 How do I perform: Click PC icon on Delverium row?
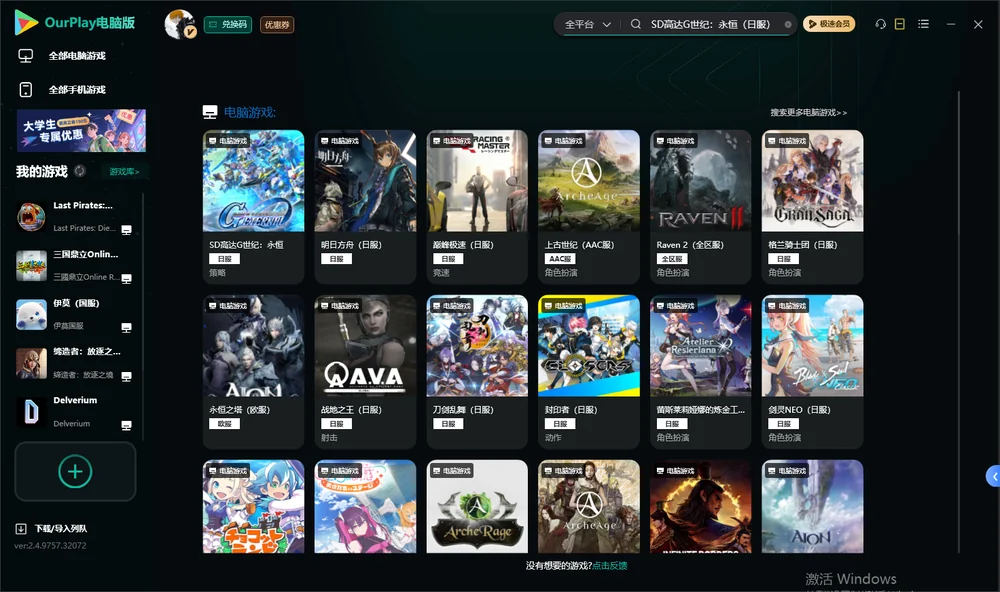(x=126, y=426)
